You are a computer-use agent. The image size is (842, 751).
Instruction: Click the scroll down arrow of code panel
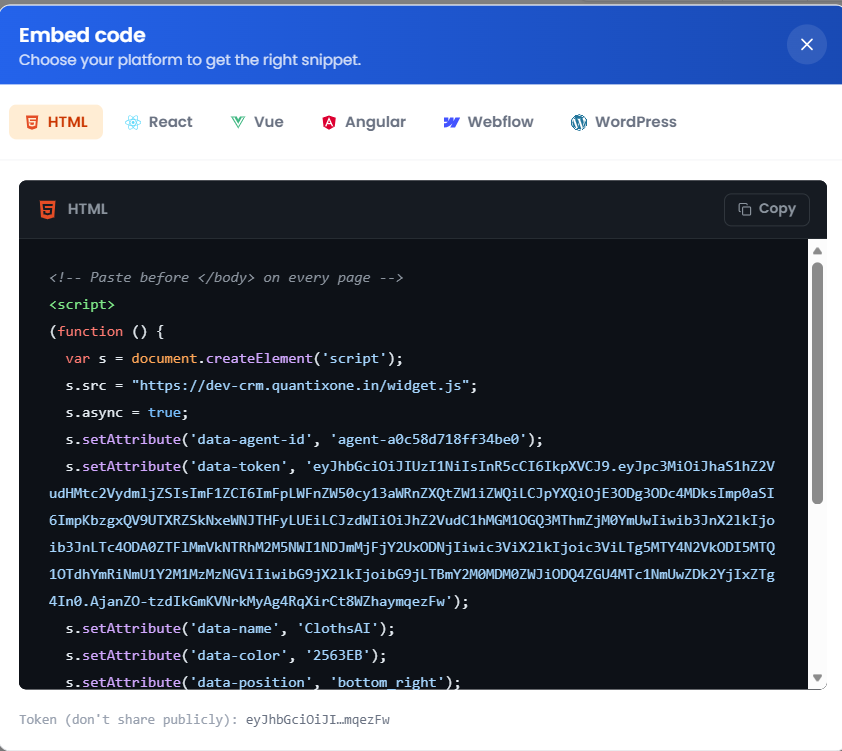(817, 677)
